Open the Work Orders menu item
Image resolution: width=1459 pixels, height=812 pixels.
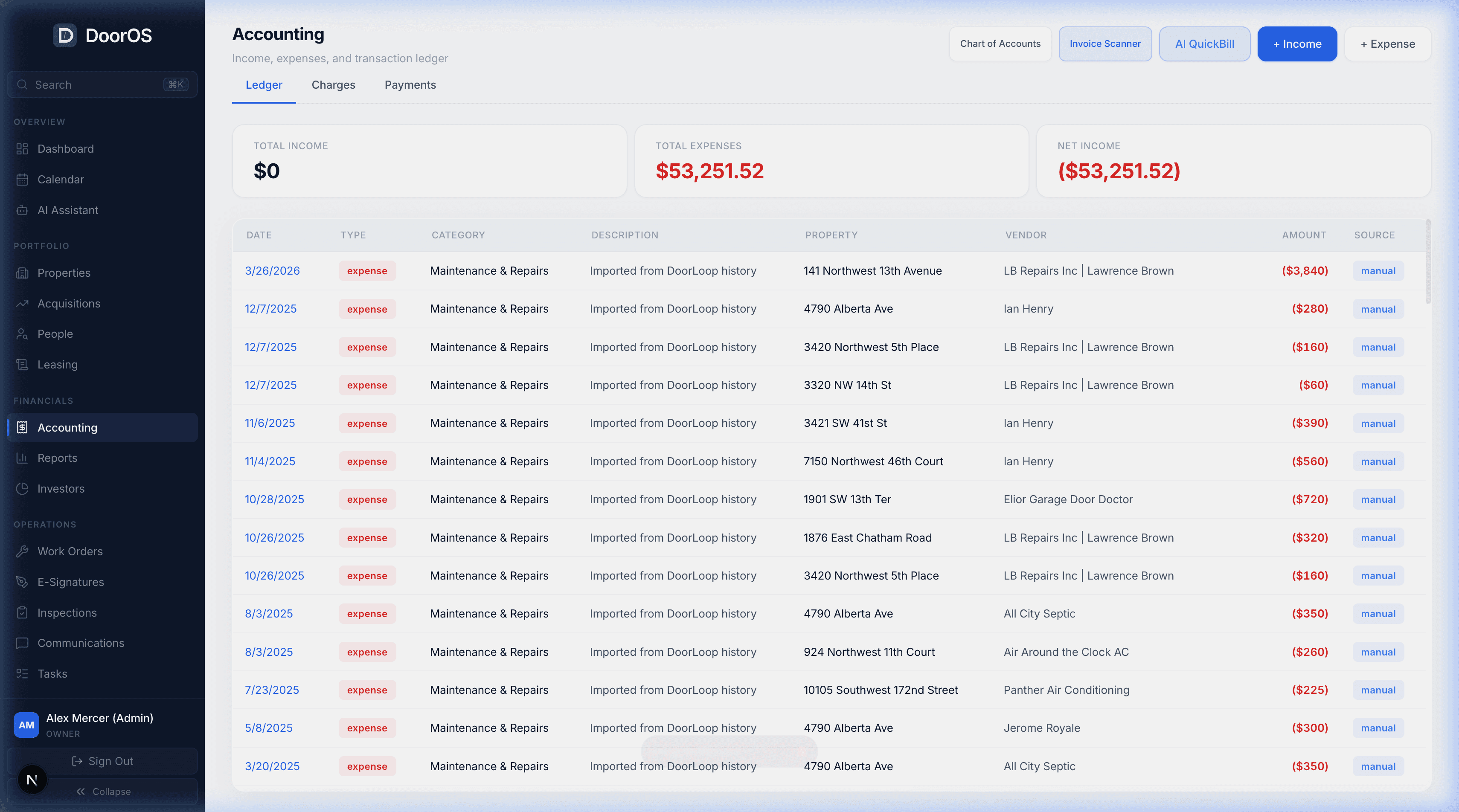(102, 551)
